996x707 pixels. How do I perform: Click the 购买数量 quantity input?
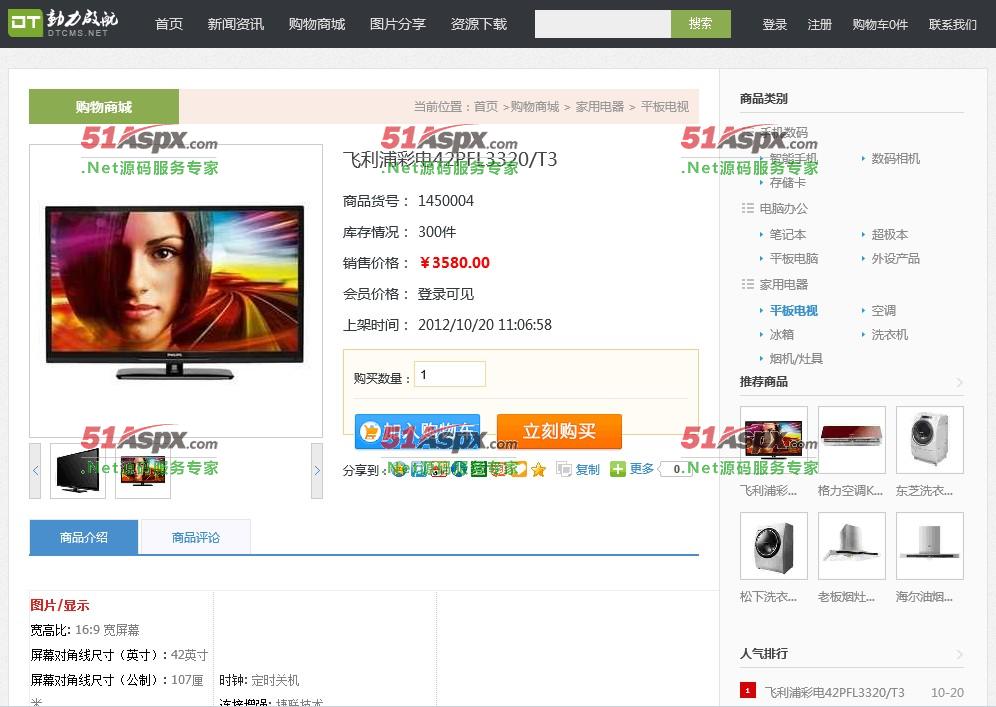(450, 374)
